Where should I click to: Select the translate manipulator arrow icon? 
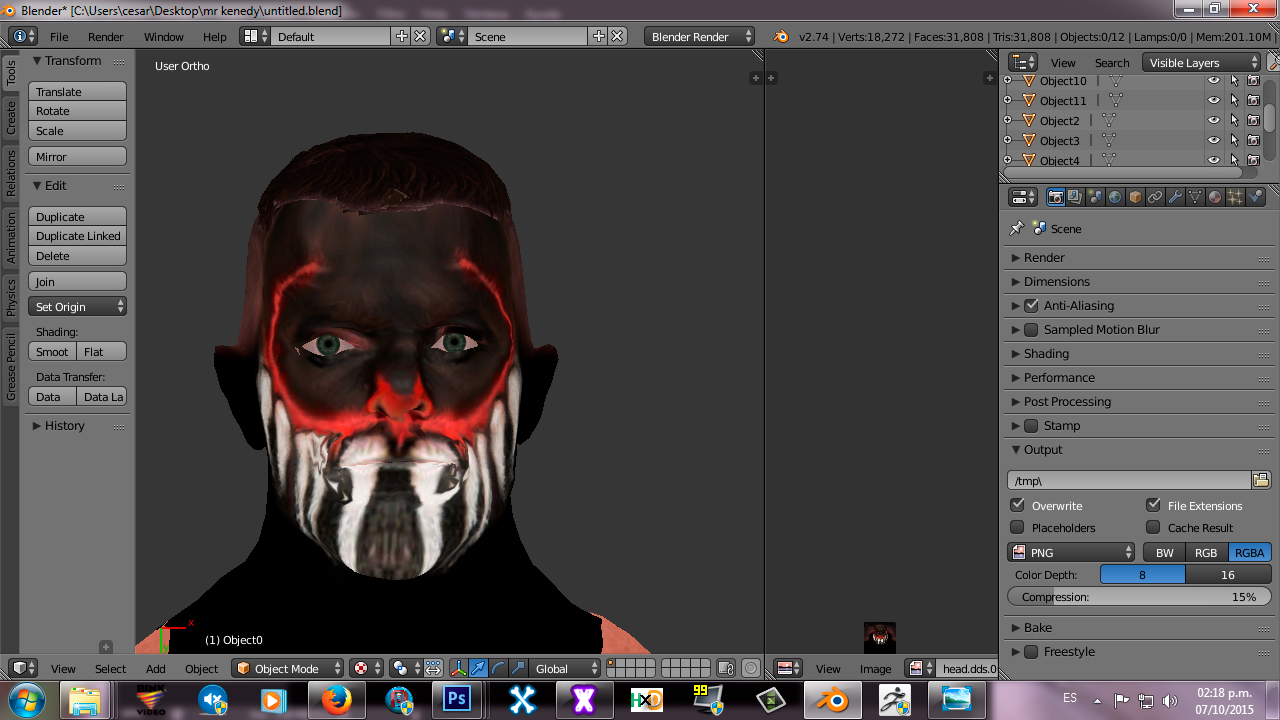(x=477, y=668)
